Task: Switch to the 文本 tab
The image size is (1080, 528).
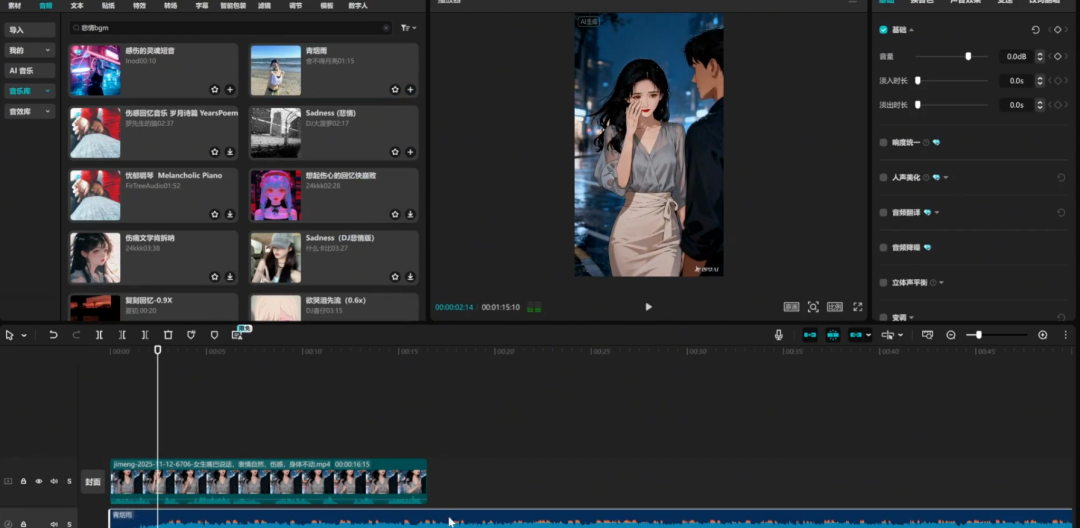Action: [x=77, y=6]
